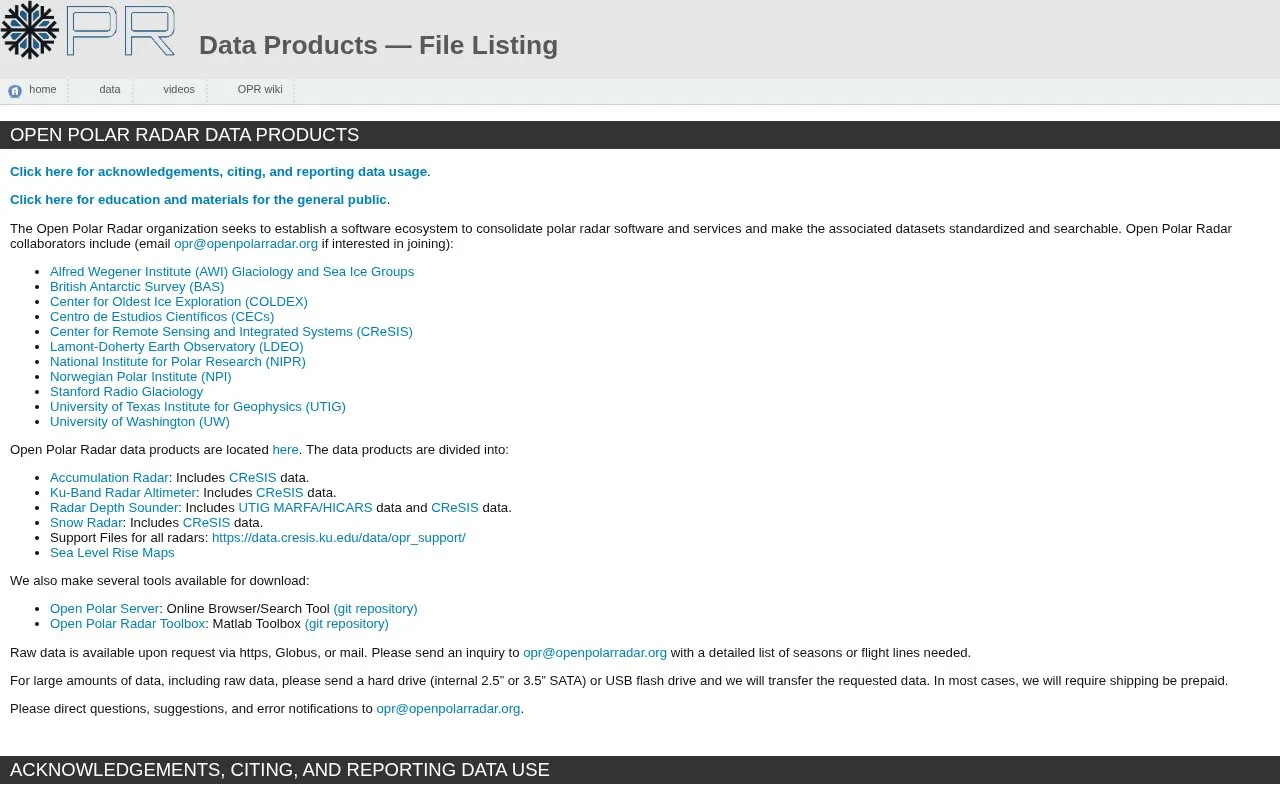The height and width of the screenshot is (800, 1280).
Task: Open the opr_support data URL link
Action: 339,538
